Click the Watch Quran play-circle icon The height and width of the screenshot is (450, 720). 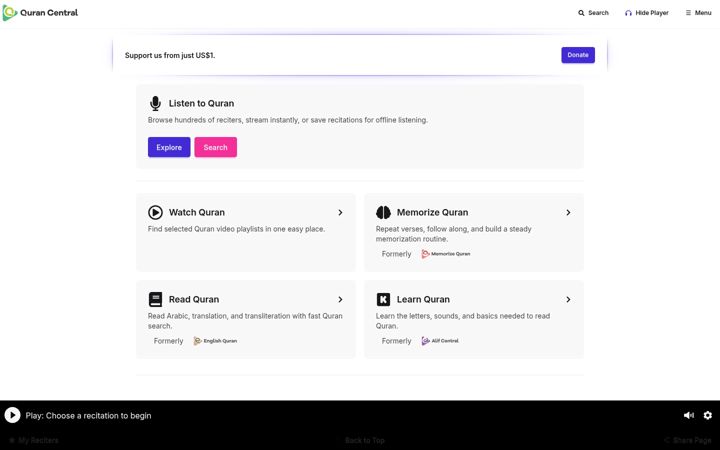coord(156,213)
